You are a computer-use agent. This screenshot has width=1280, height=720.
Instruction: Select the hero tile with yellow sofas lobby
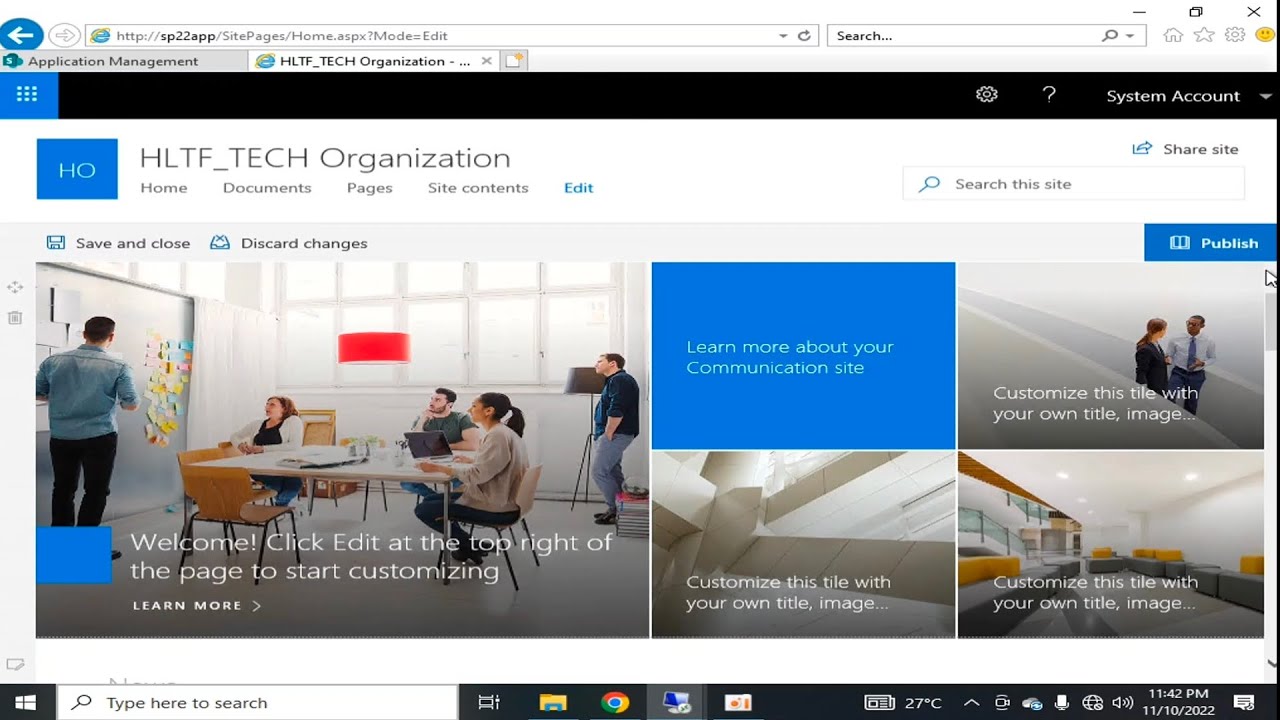pyautogui.click(x=1110, y=544)
